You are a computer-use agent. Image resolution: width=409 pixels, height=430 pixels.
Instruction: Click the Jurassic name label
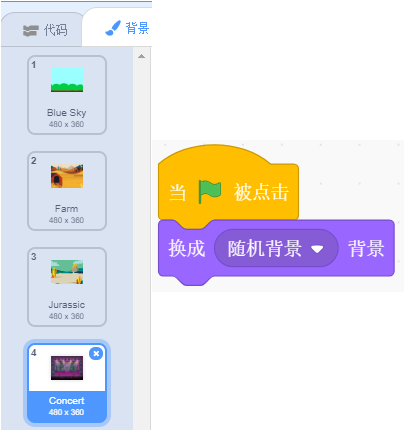coord(67,305)
